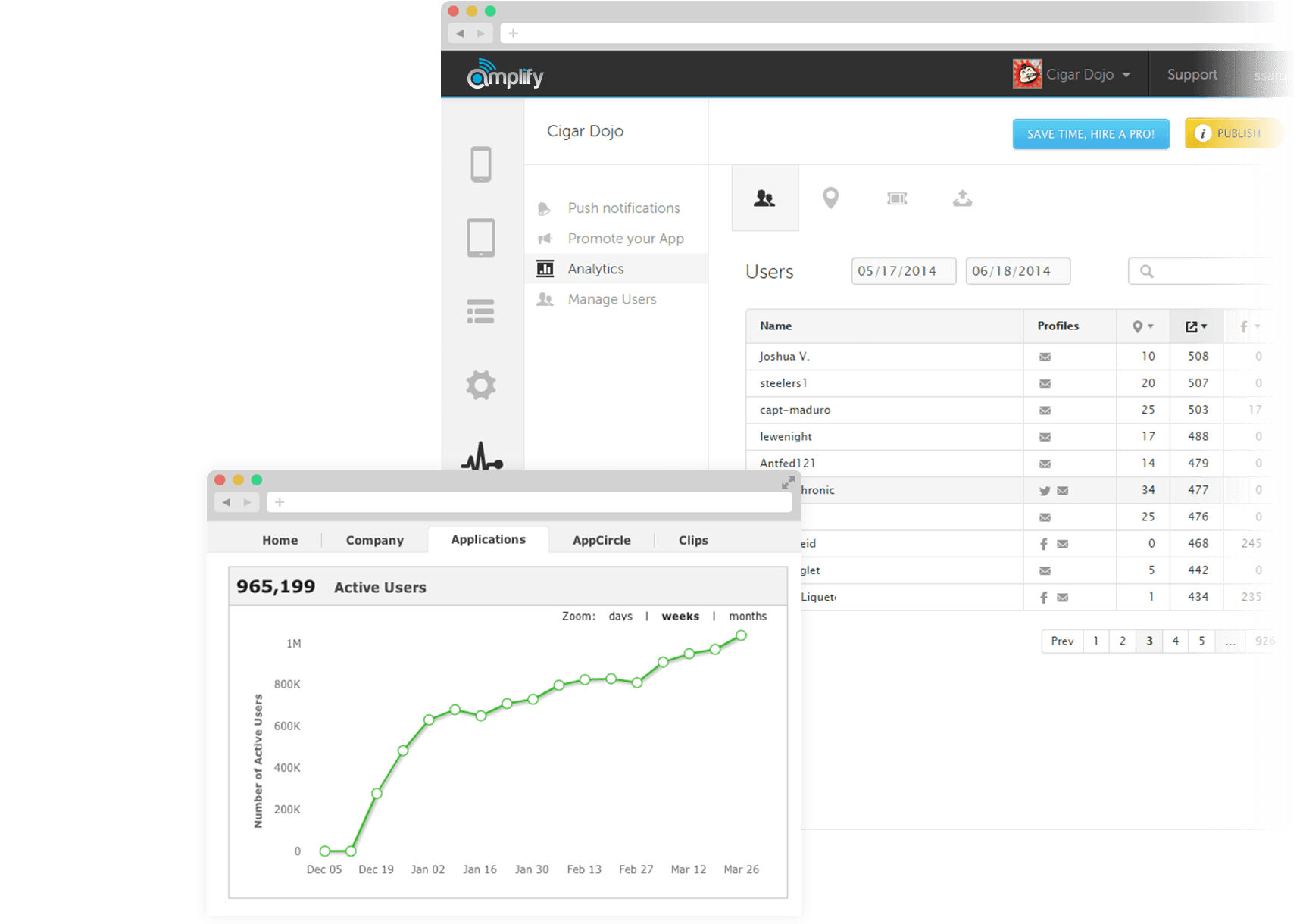Click email icon in the 442 row

pyautogui.click(x=1045, y=570)
